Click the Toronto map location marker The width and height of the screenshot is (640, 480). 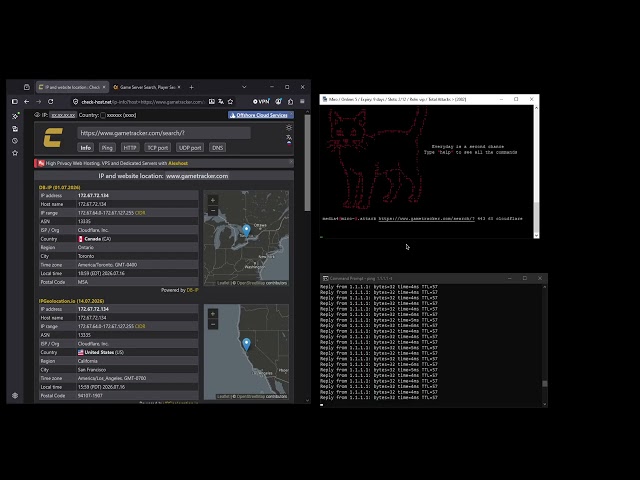pyautogui.click(x=246, y=230)
